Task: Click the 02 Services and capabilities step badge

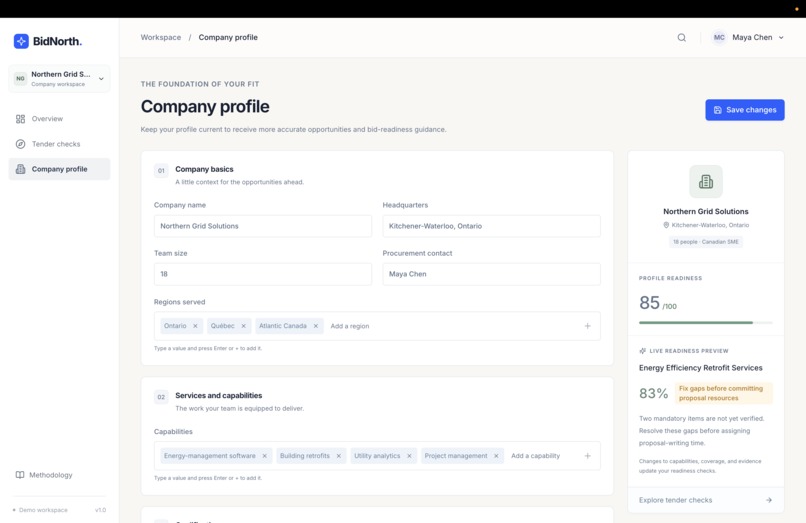Action: (161, 397)
